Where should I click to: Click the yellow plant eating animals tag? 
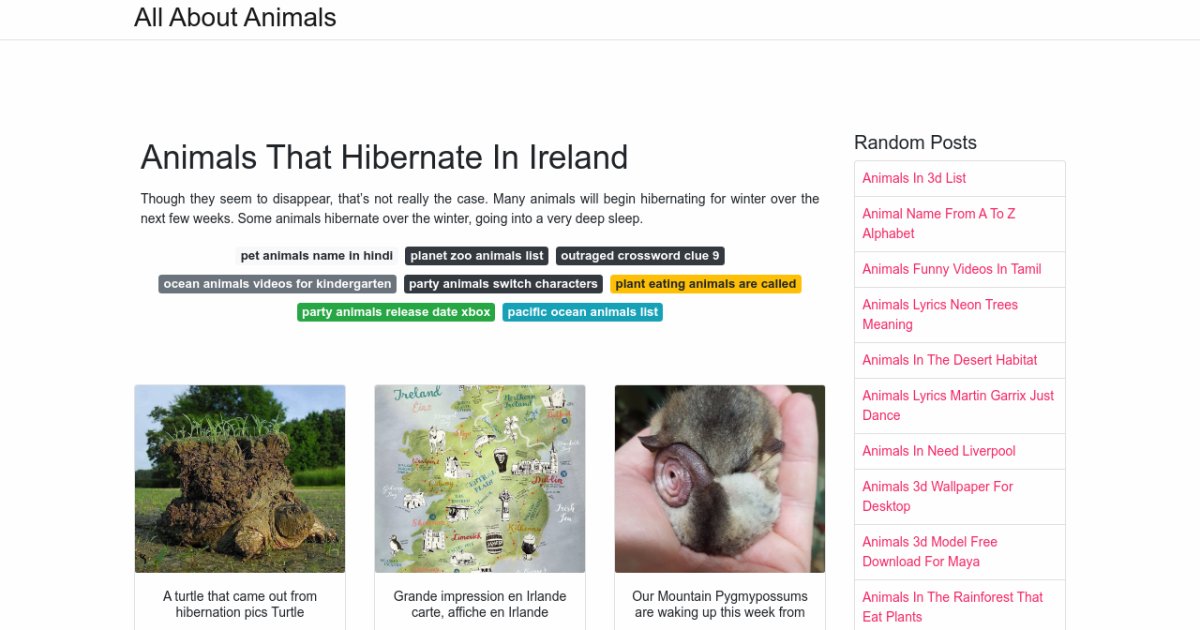point(706,284)
